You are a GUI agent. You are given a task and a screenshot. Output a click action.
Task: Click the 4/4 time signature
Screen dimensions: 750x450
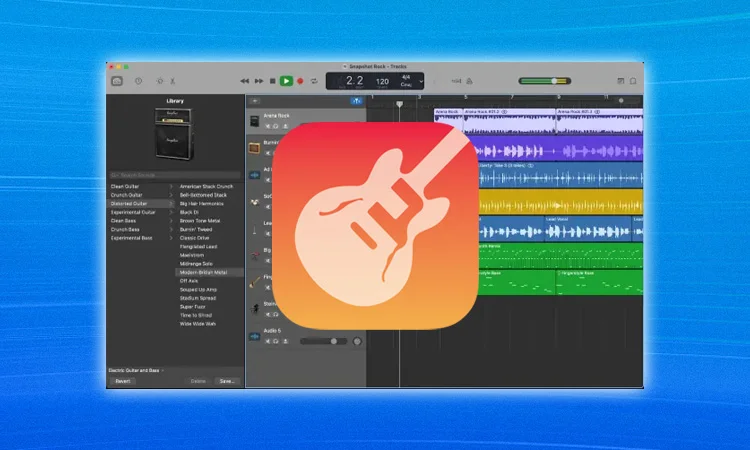click(406, 77)
